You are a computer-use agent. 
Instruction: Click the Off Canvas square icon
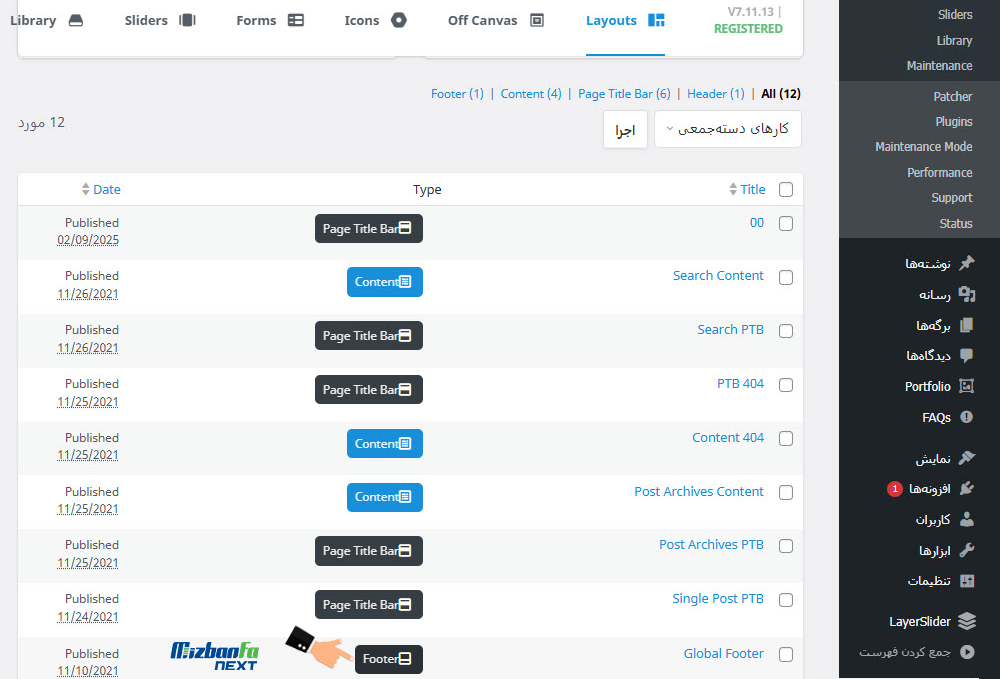[x=537, y=20]
